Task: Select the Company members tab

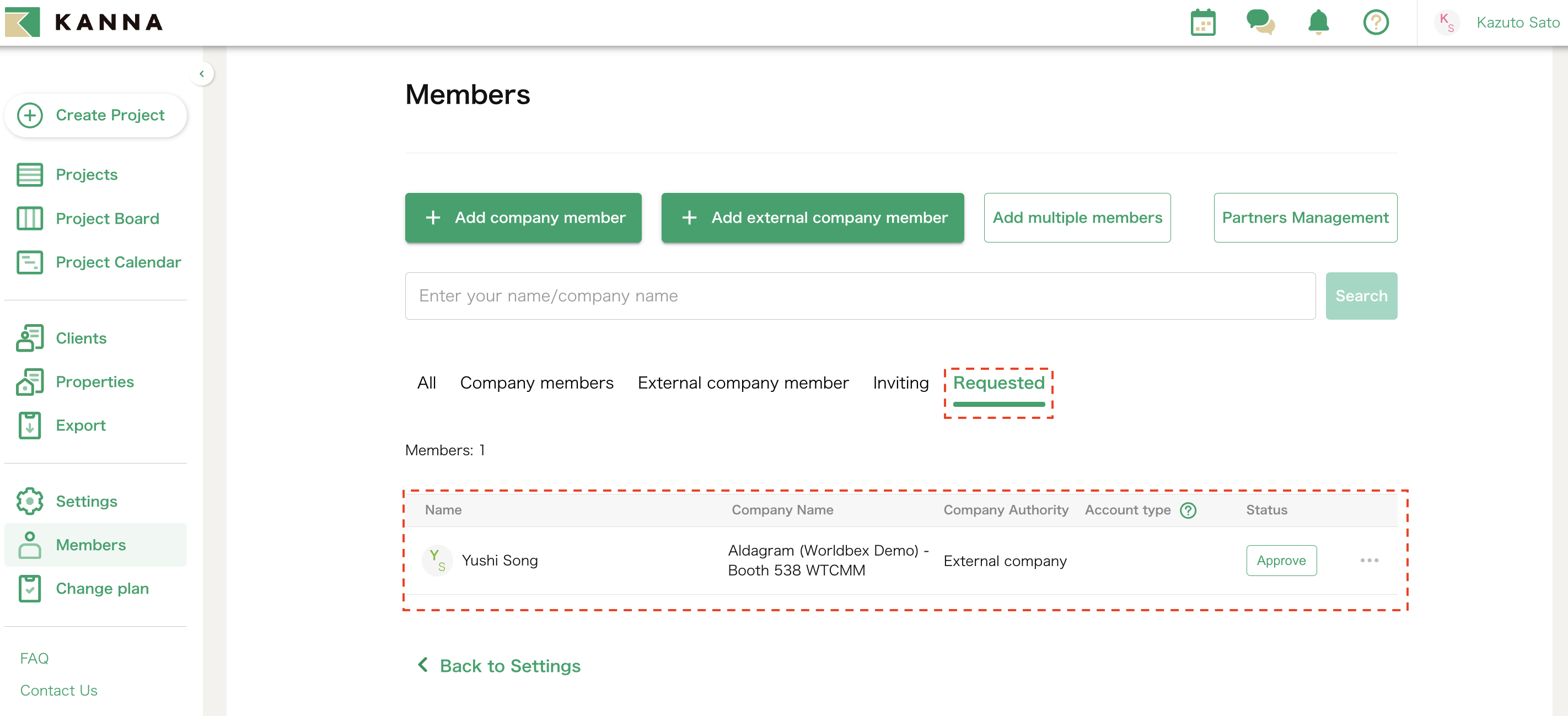Action: [537, 383]
